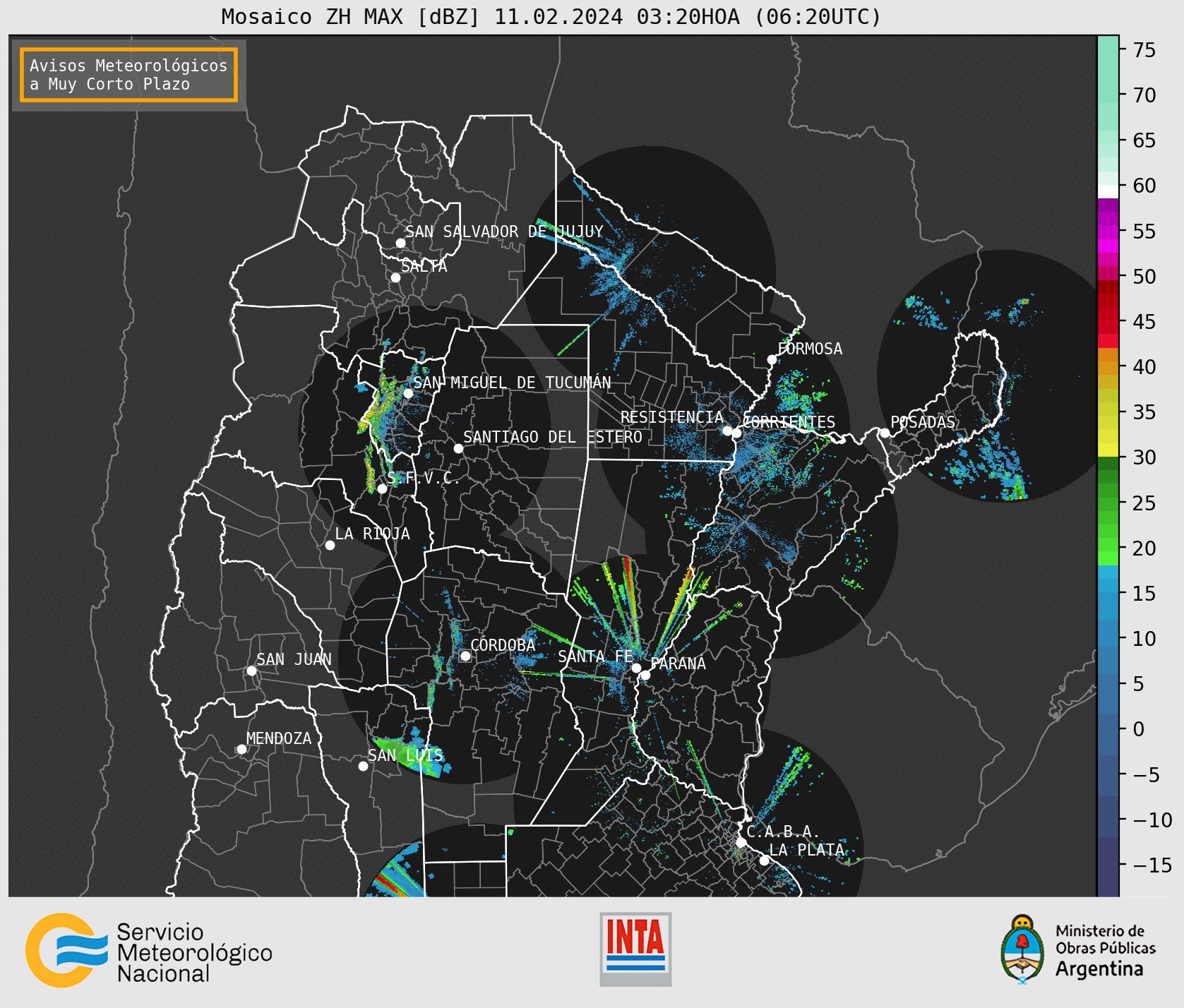Select the San Luis city marker dot

[x=363, y=766]
